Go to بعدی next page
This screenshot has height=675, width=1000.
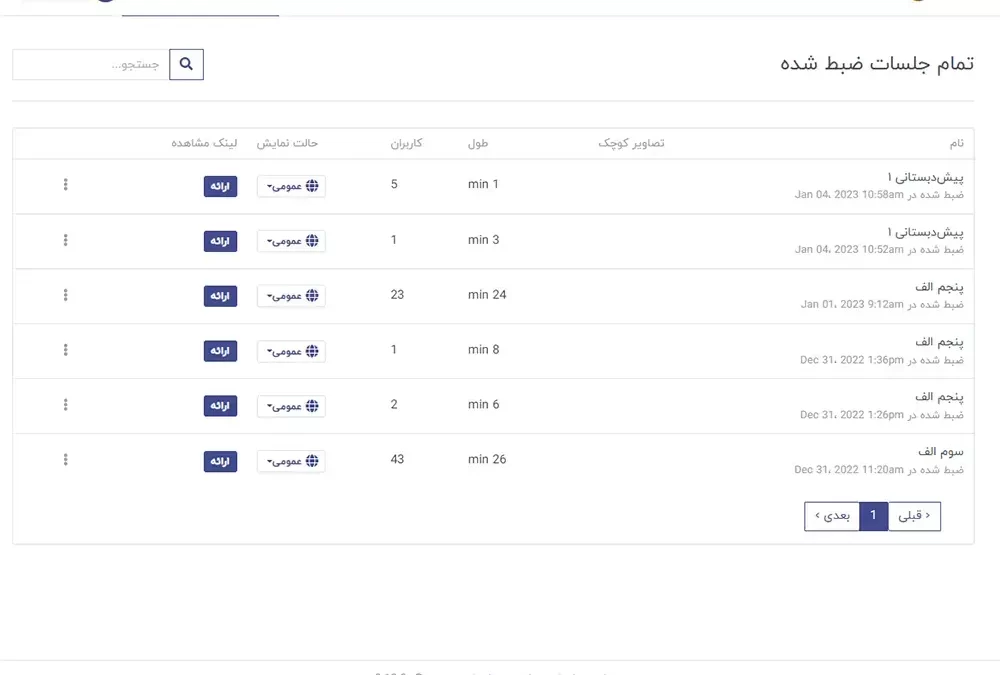click(832, 516)
